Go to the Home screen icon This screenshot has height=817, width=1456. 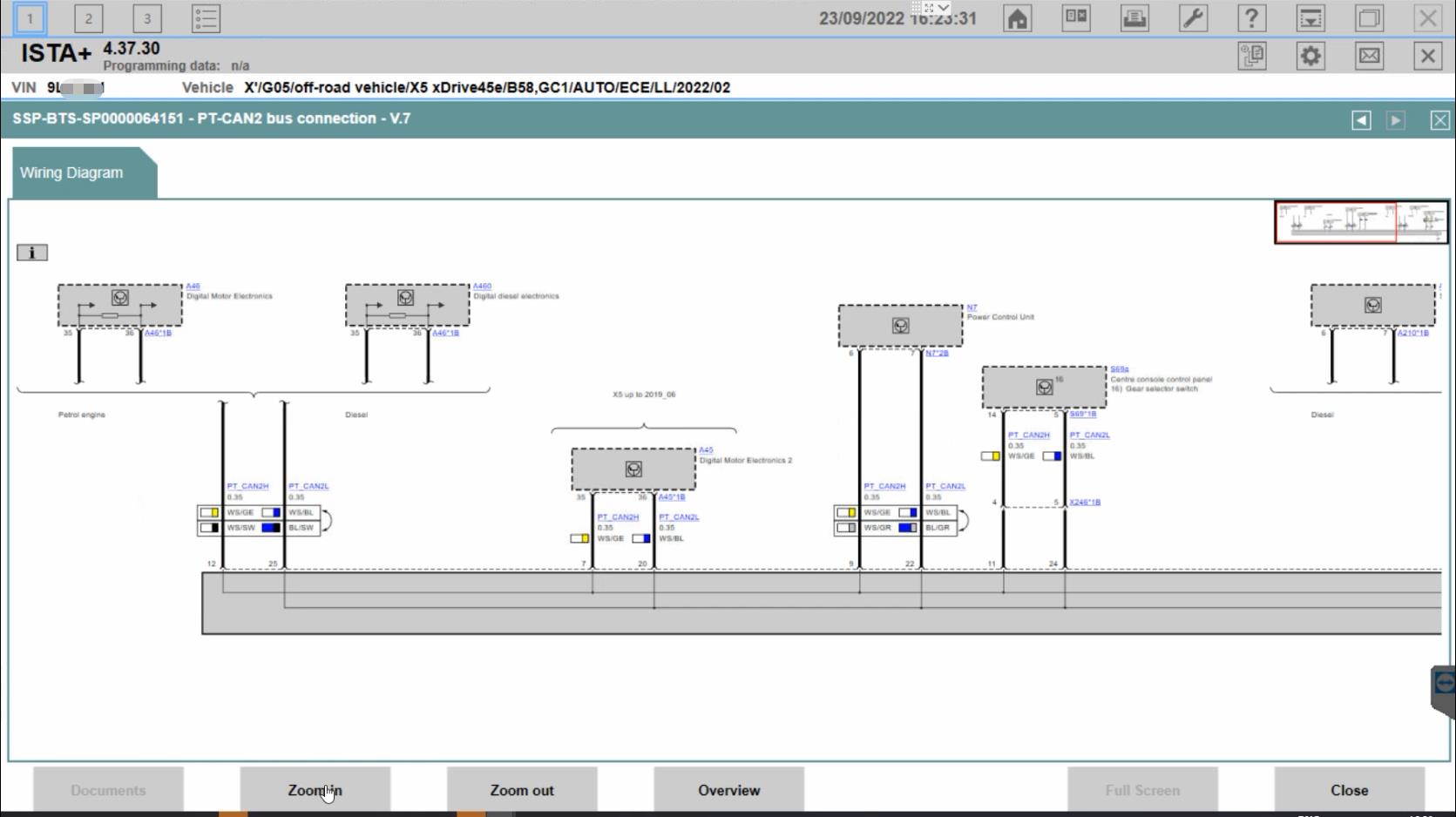tap(1017, 18)
